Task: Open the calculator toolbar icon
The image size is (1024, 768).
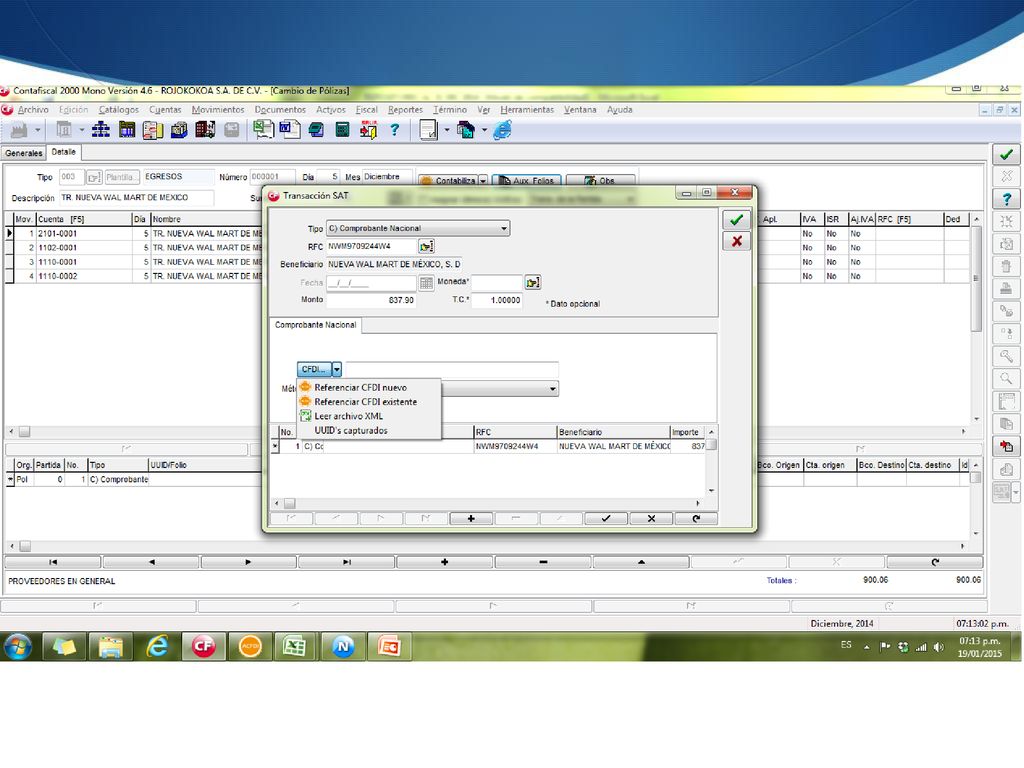Action: coord(342,130)
